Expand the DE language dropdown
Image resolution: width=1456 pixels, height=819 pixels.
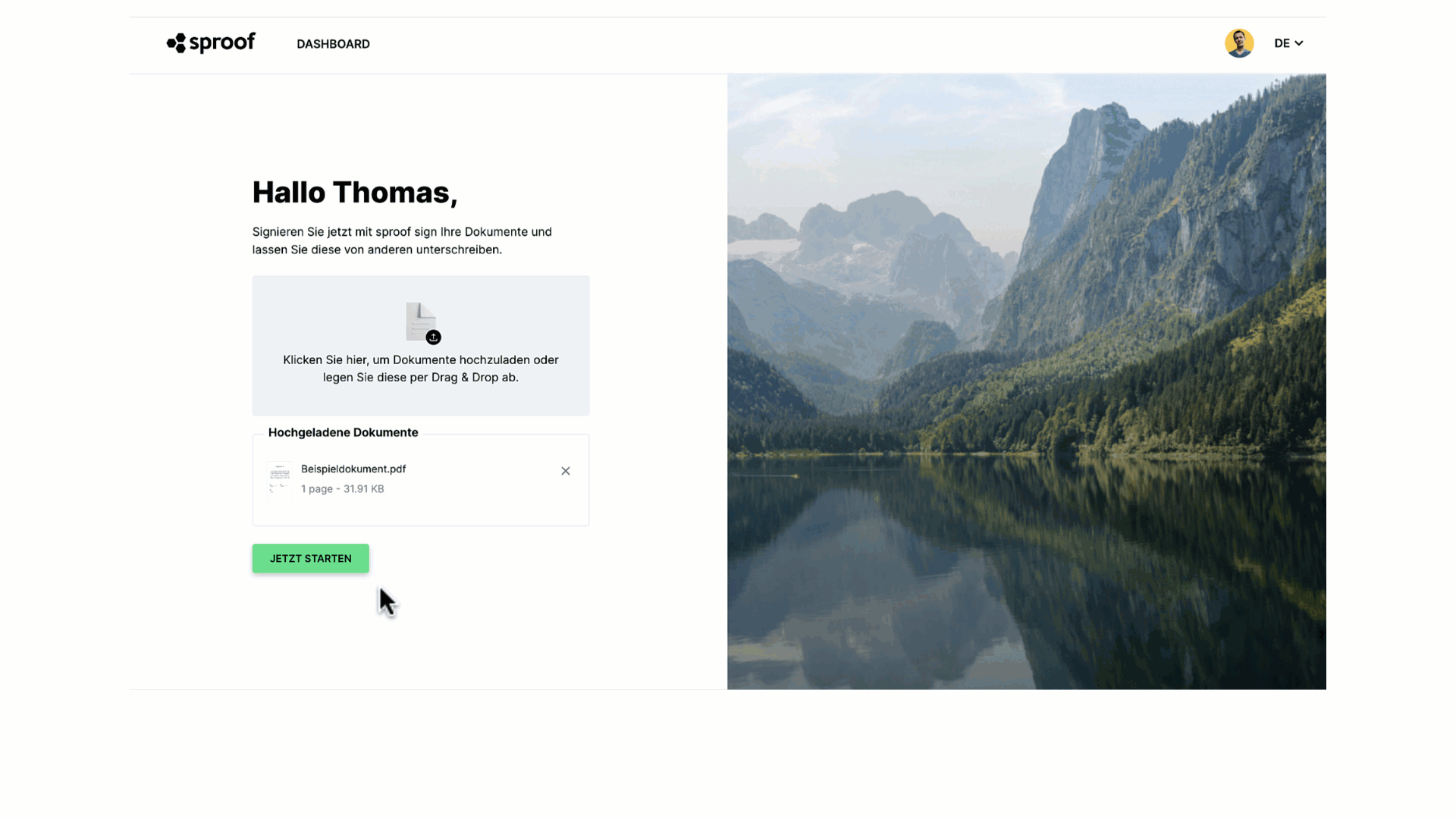point(1288,43)
